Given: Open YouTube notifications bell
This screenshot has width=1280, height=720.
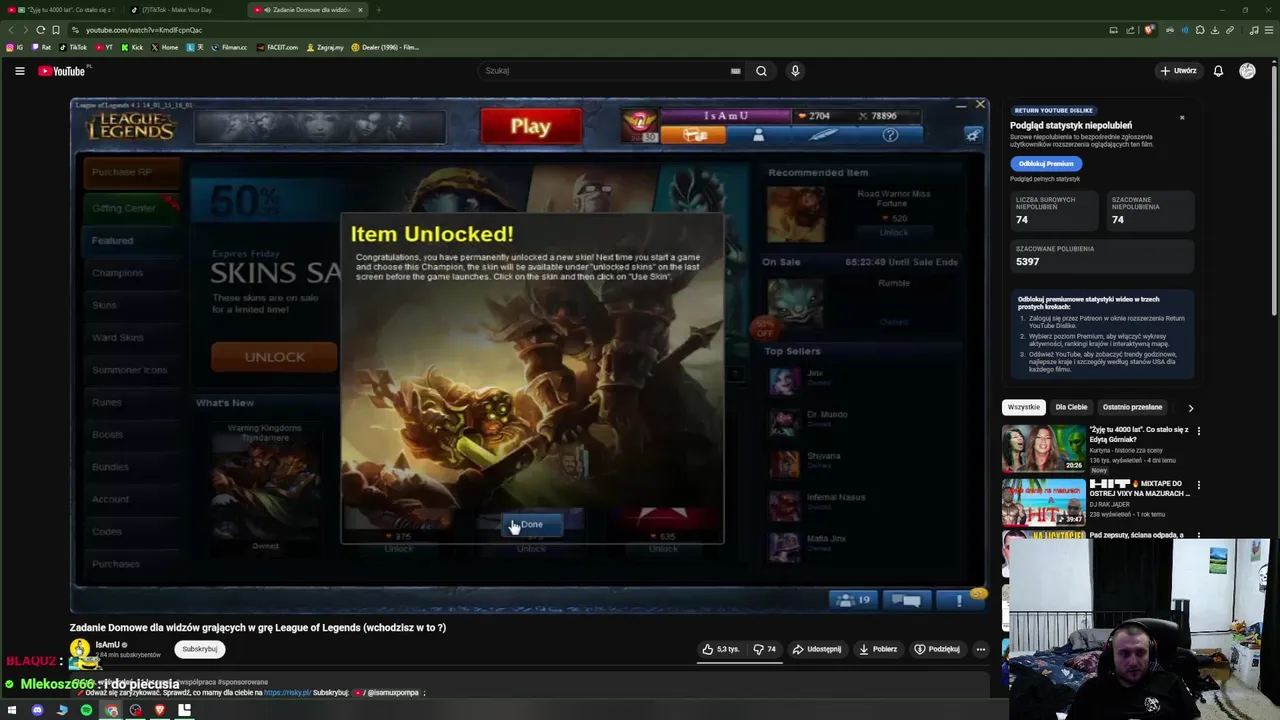Looking at the screenshot, I should [x=1218, y=71].
